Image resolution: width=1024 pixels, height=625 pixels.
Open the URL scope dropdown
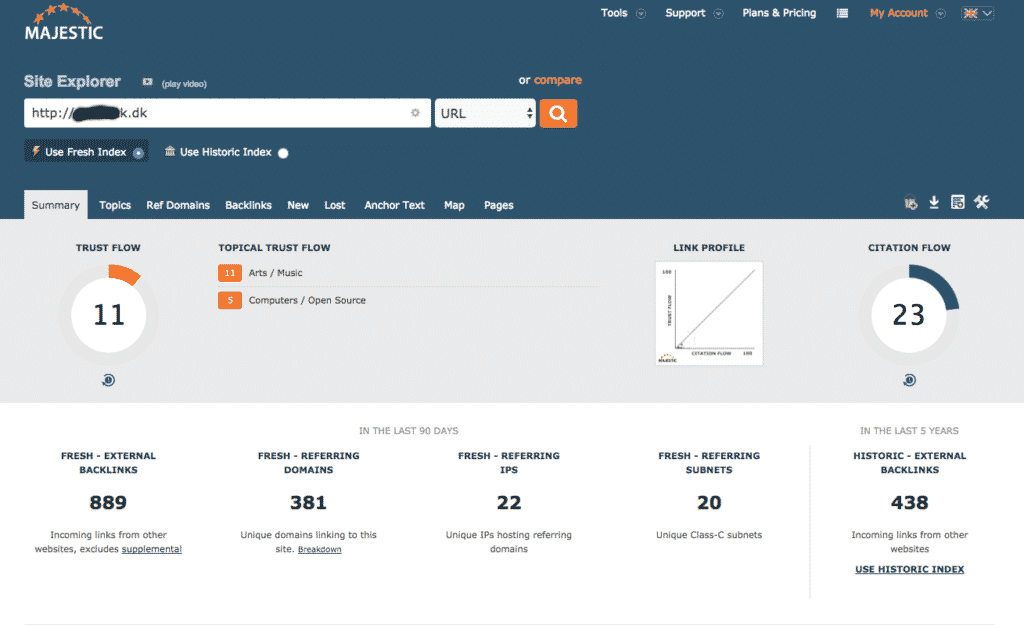tap(485, 114)
